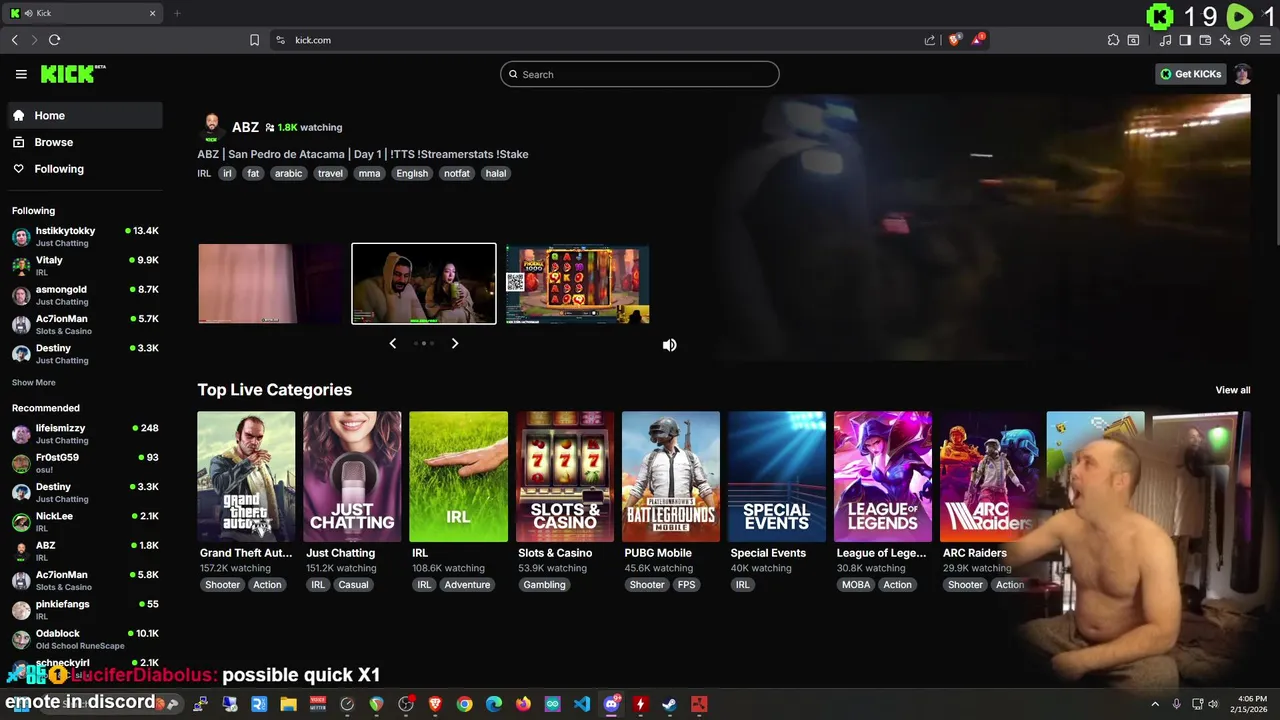This screenshot has width=1280, height=720.
Task: Show next featured stream arrow
Action: 455,343
